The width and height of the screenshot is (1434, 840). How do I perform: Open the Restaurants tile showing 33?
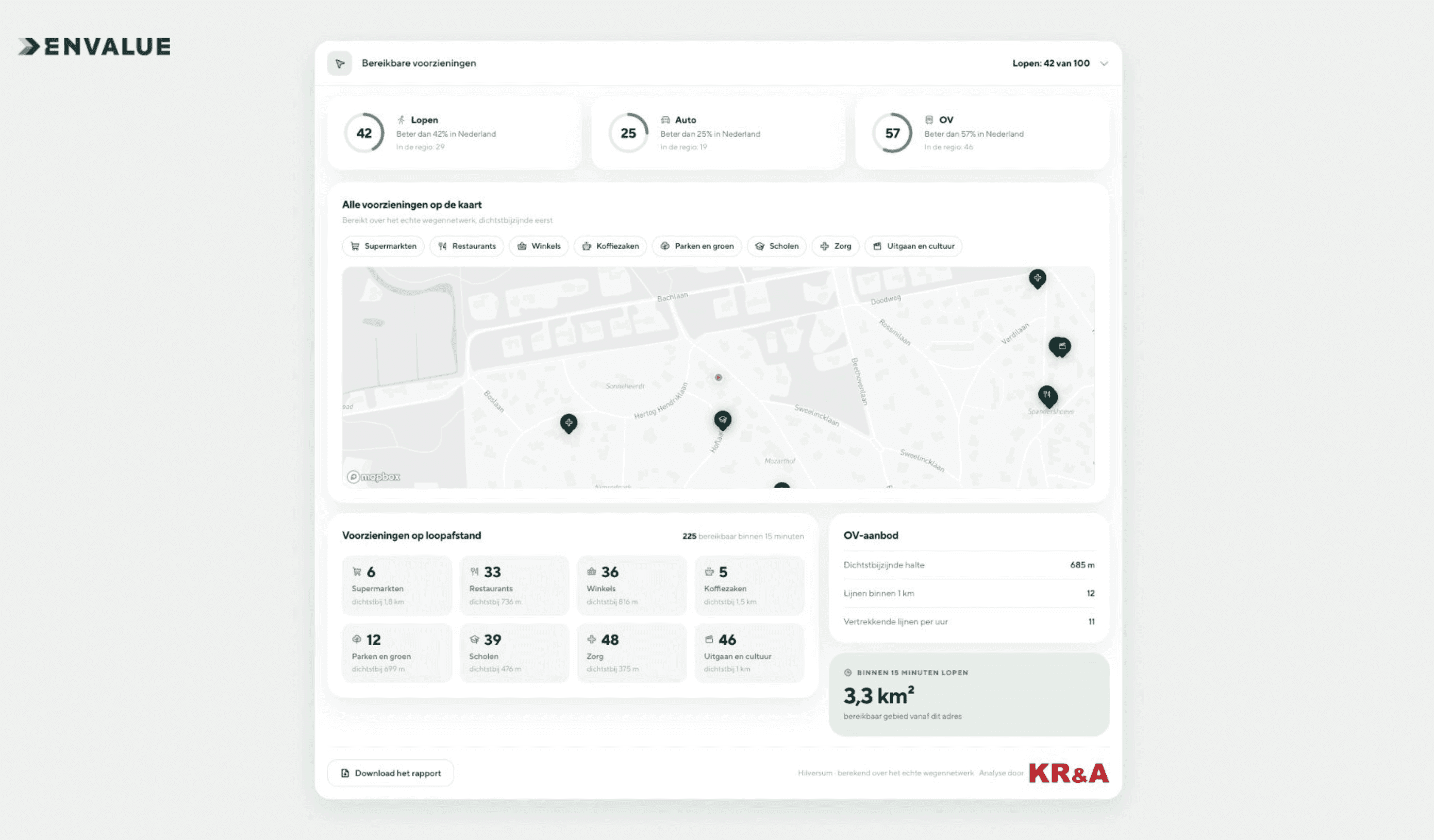pyautogui.click(x=514, y=585)
